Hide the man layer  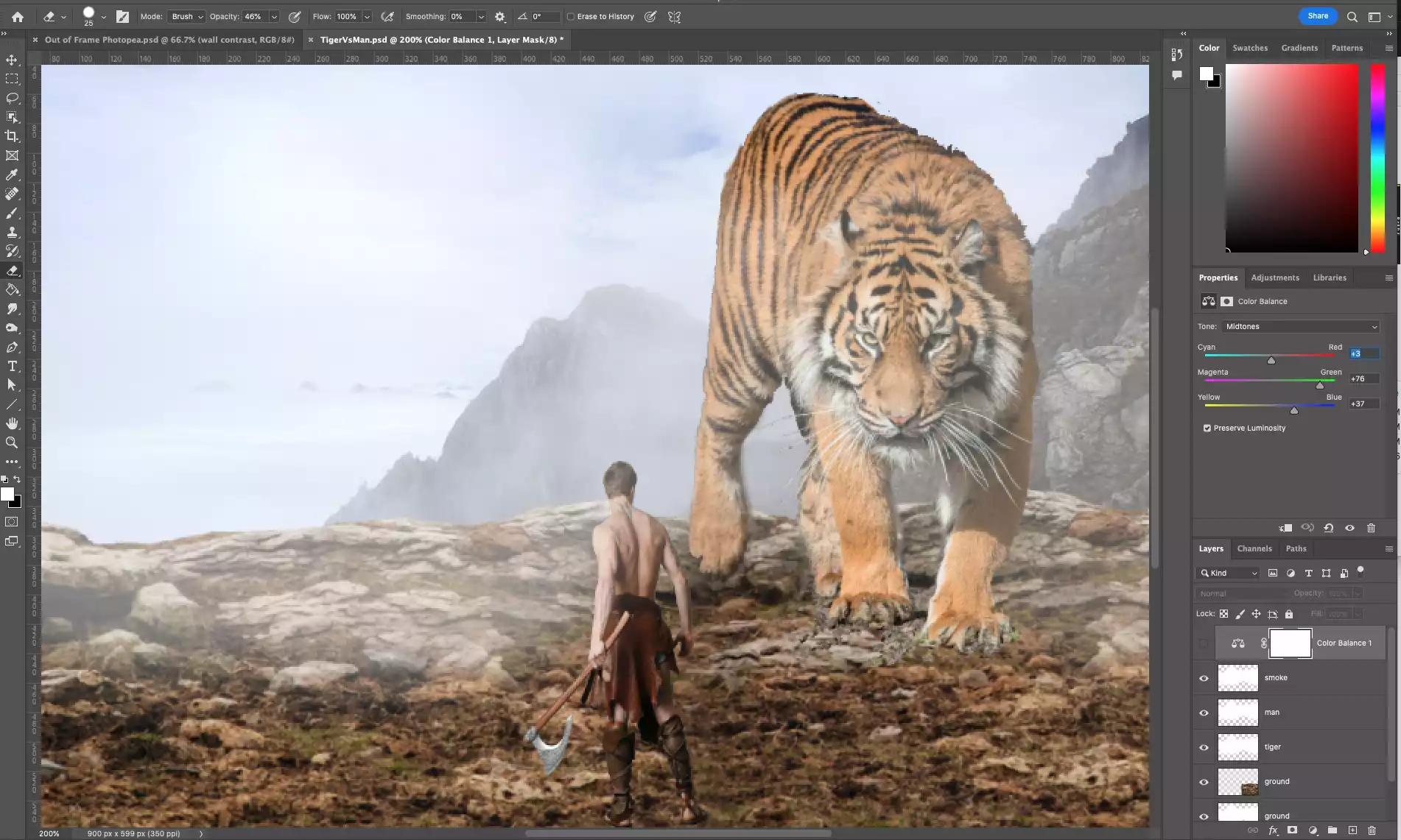click(1204, 713)
